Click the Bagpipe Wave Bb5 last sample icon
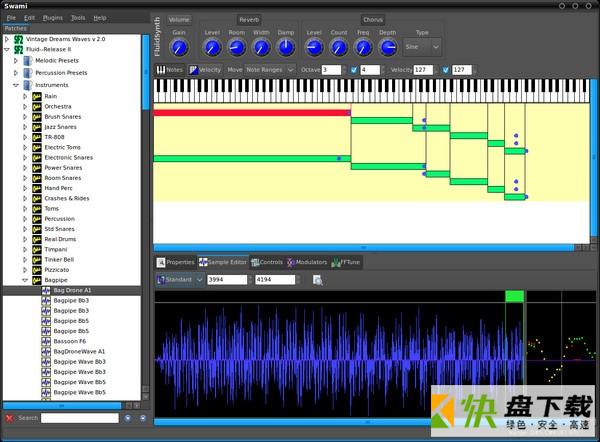Screen dimensions: 600x442 pos(46,393)
